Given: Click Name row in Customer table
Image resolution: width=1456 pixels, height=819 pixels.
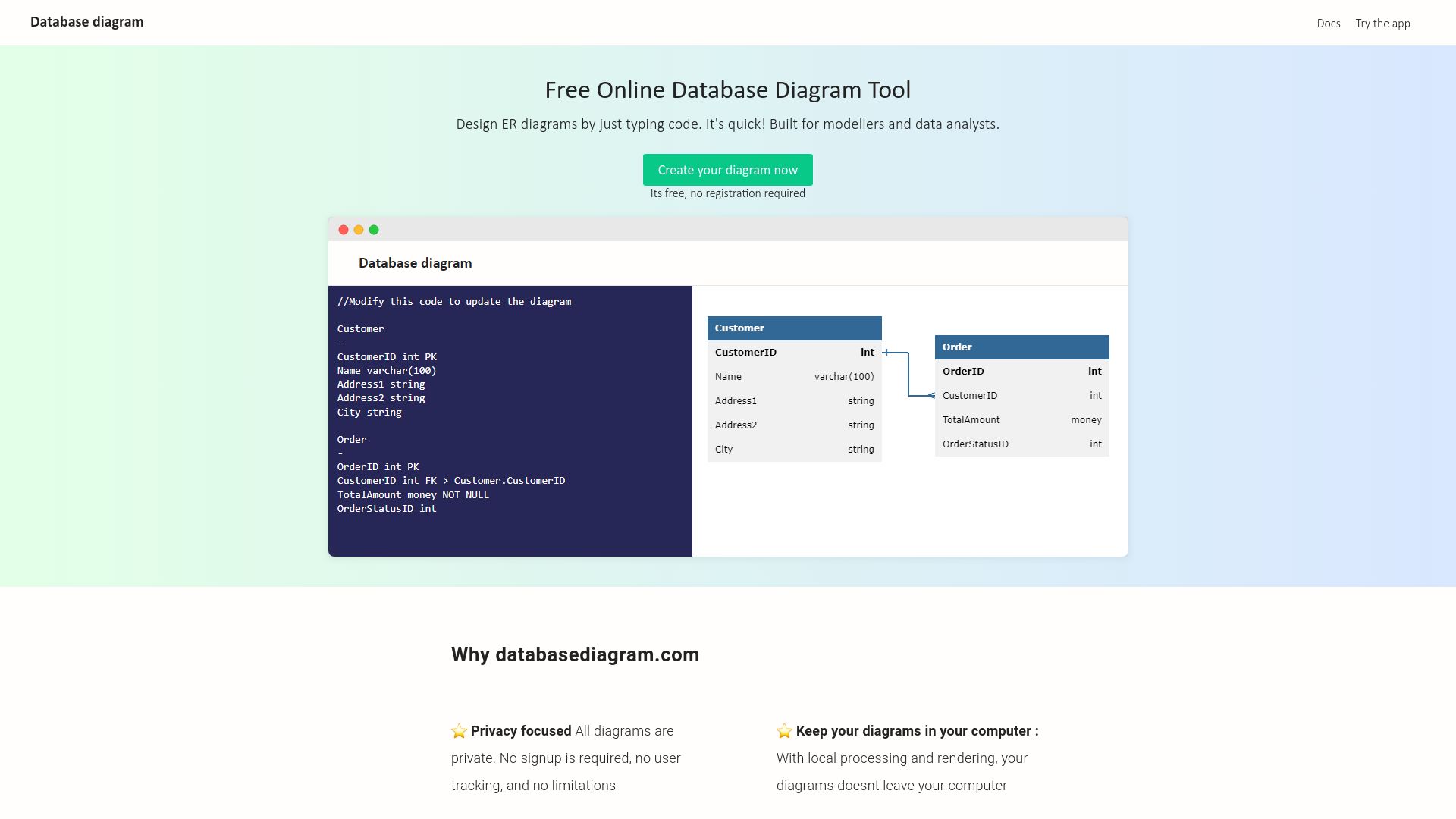Looking at the screenshot, I should pyautogui.click(x=794, y=377).
